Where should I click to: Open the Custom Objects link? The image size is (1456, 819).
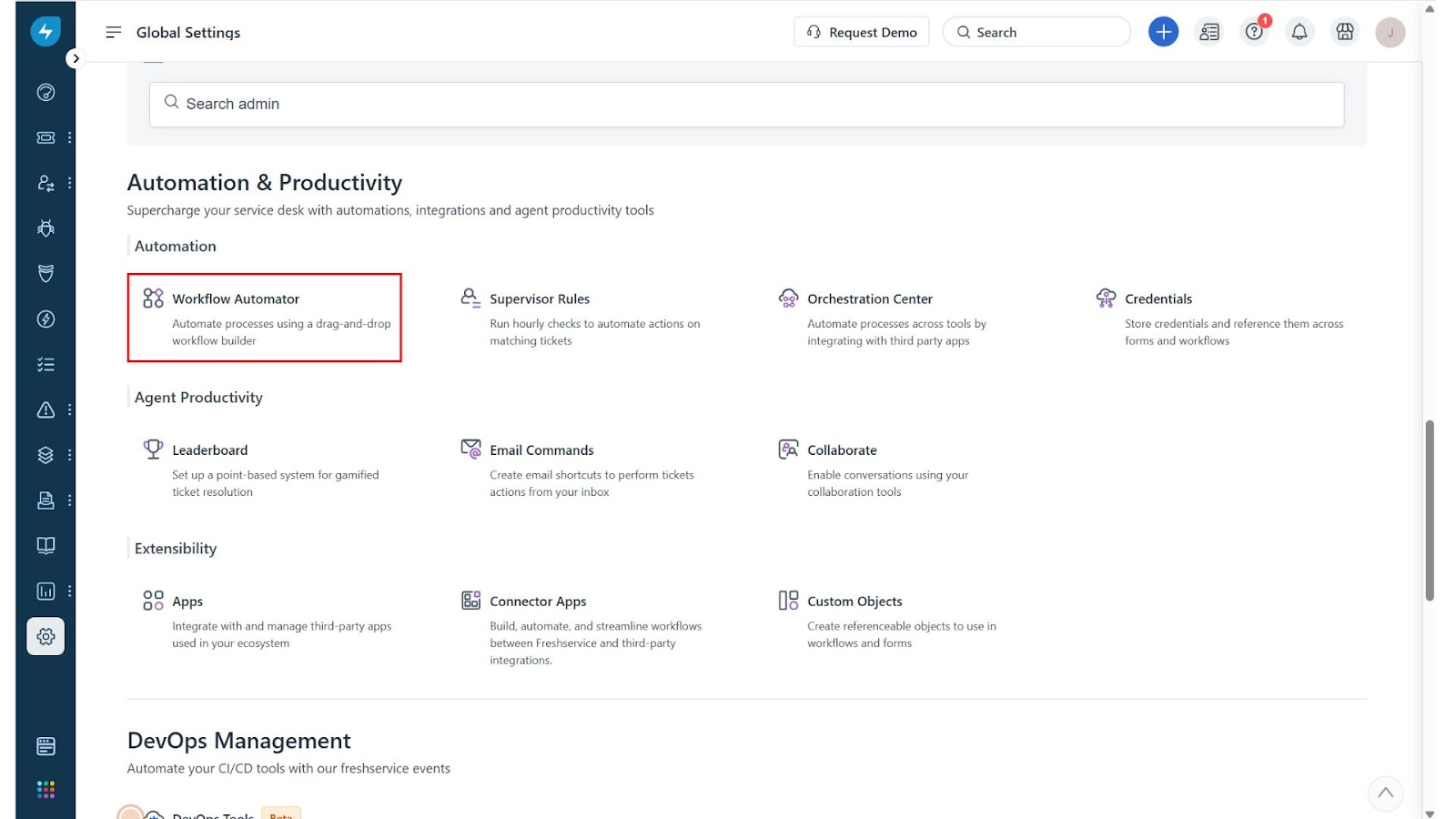point(854,602)
